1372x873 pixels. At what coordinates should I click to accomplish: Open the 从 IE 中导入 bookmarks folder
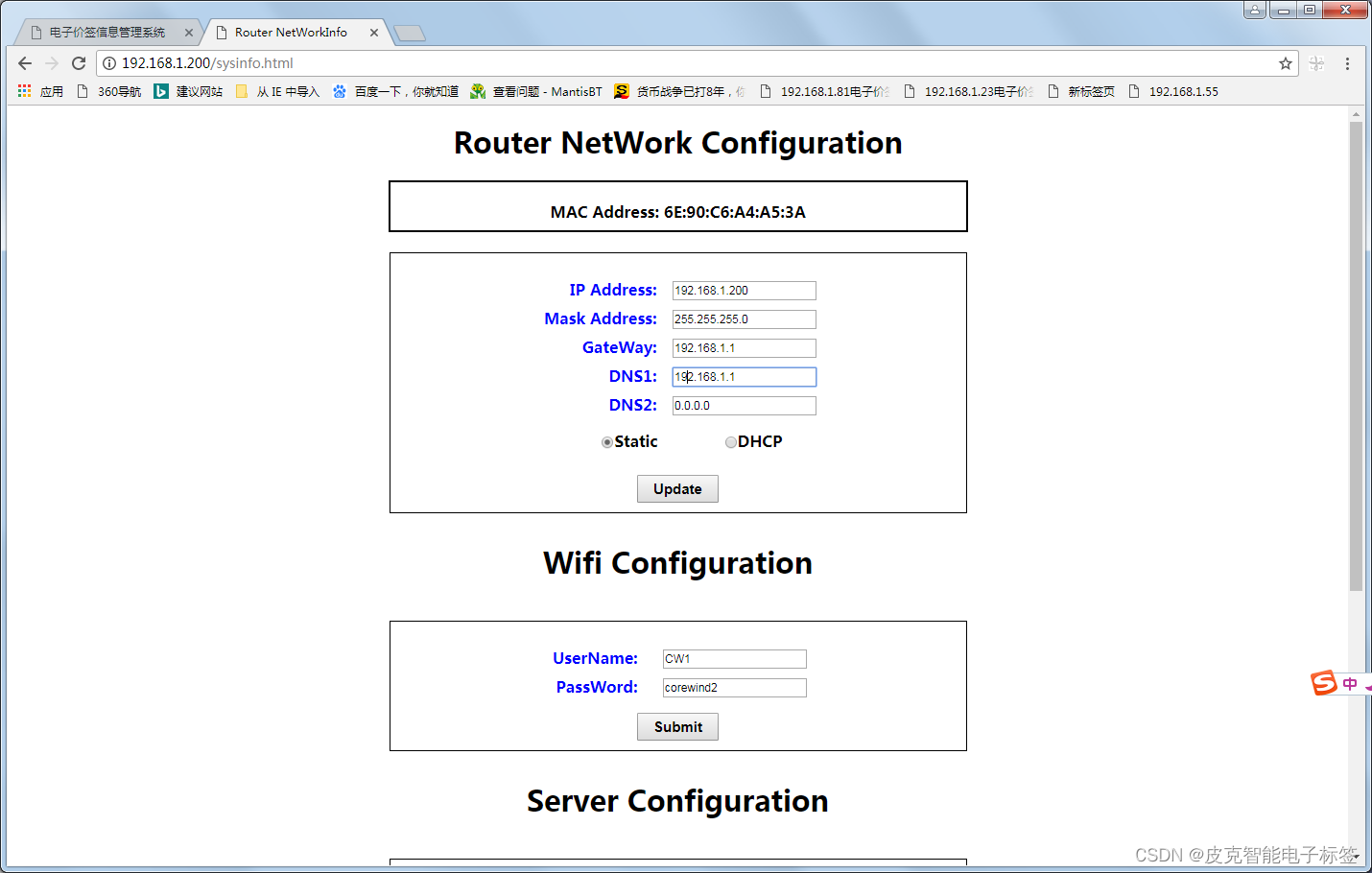pos(277,91)
